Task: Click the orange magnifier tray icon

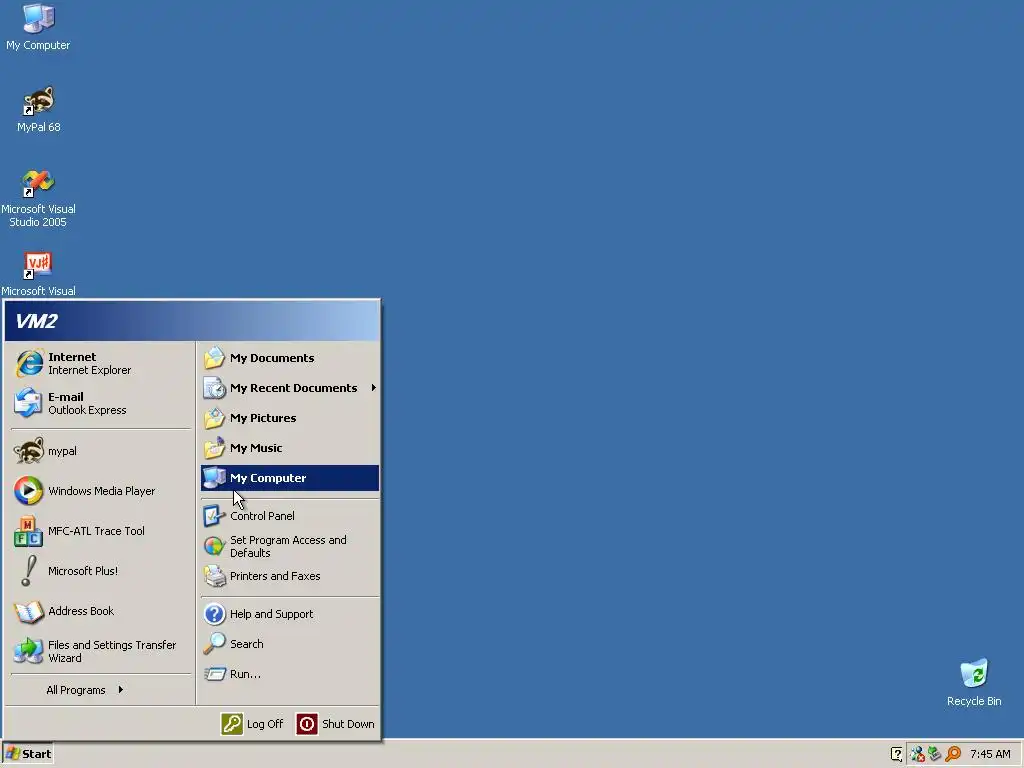Action: pyautogui.click(x=953, y=754)
